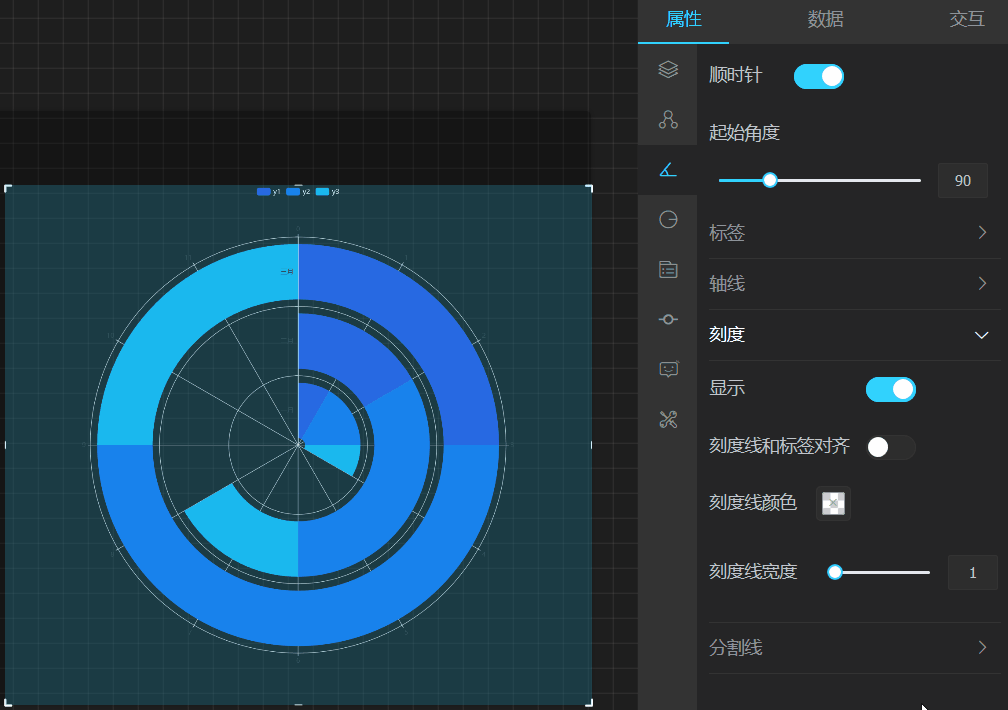Switch to the 交互 tab

tap(967, 19)
